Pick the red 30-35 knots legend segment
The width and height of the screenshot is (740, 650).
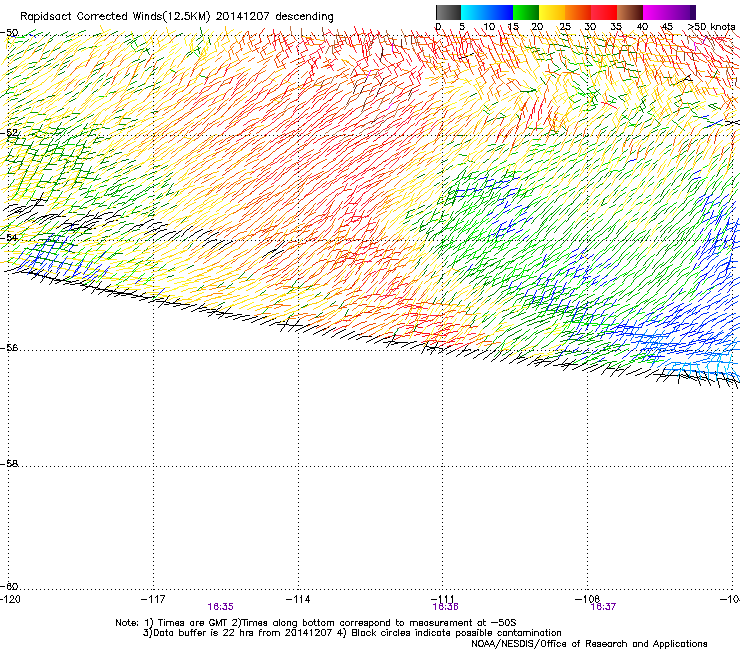pyautogui.click(x=604, y=12)
